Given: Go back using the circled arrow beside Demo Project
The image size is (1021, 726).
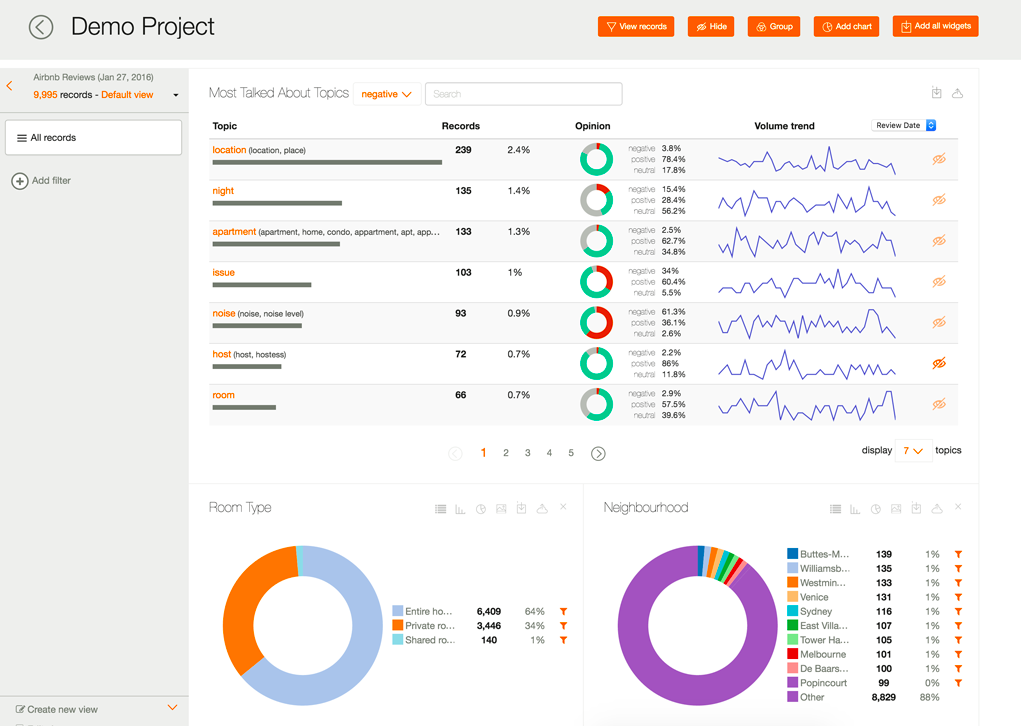Looking at the screenshot, I should pyautogui.click(x=41, y=27).
